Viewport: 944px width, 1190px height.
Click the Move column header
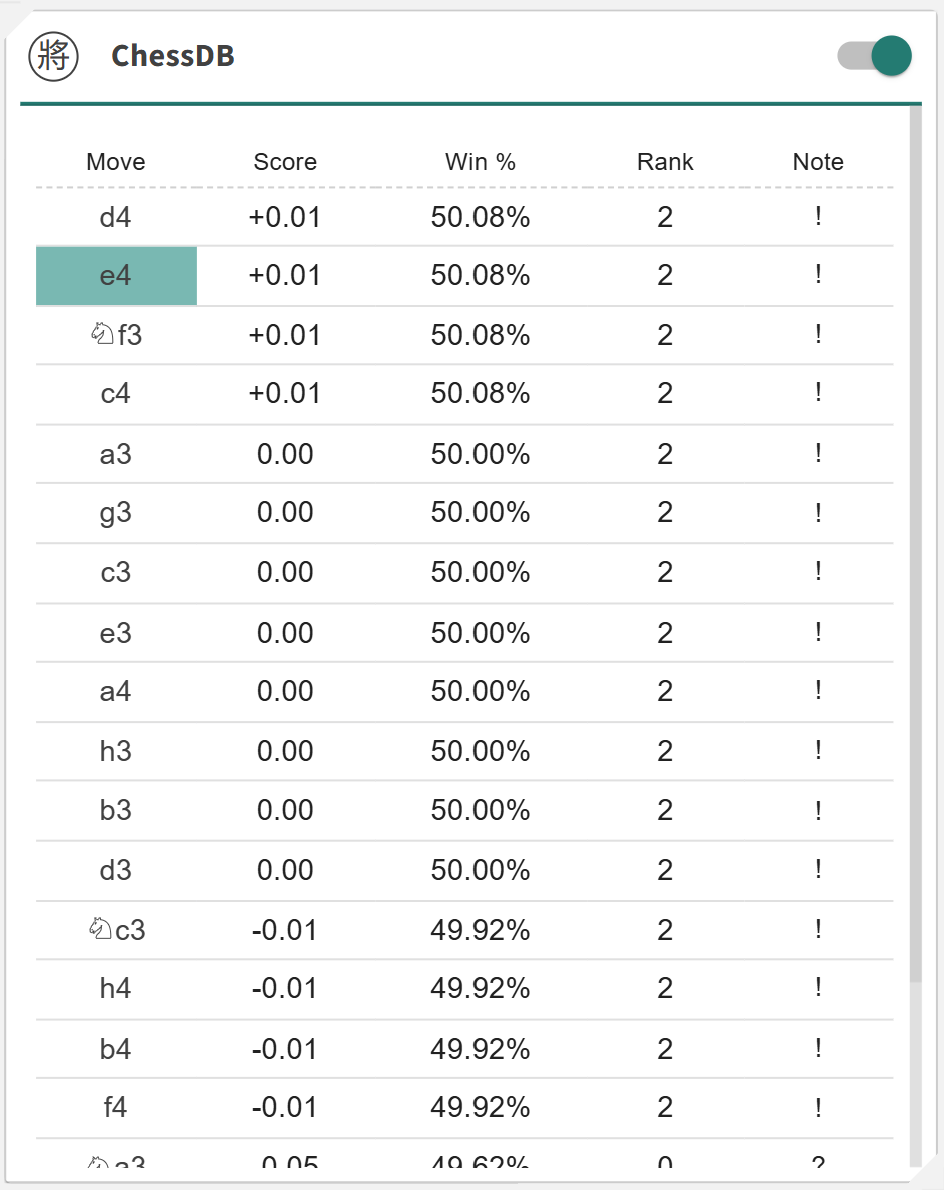click(116, 162)
